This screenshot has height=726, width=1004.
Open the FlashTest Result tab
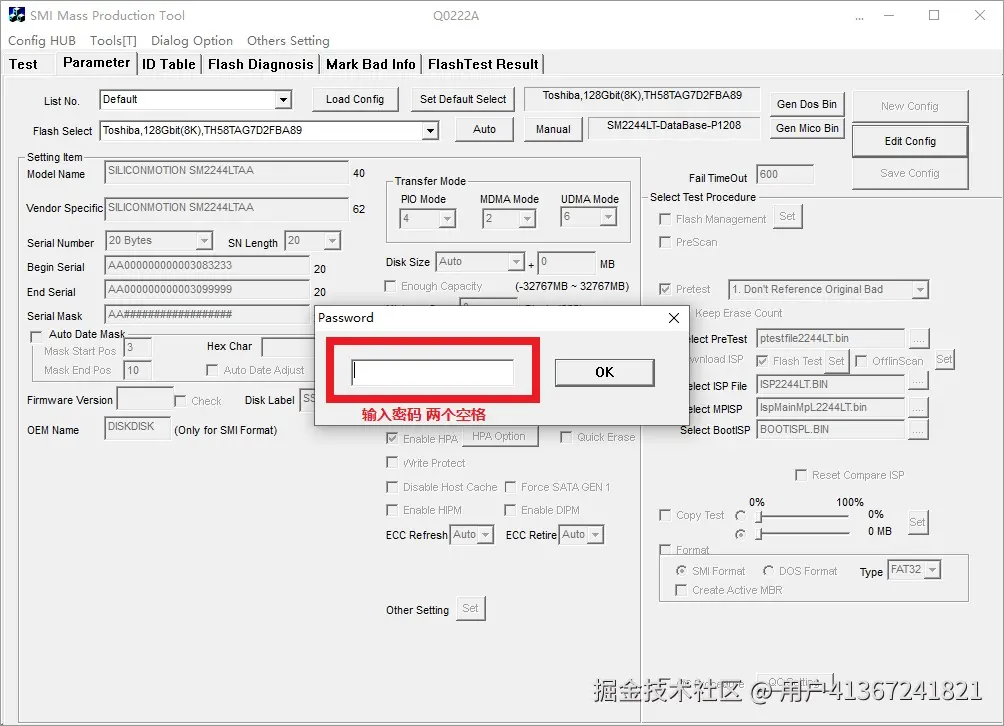point(483,64)
